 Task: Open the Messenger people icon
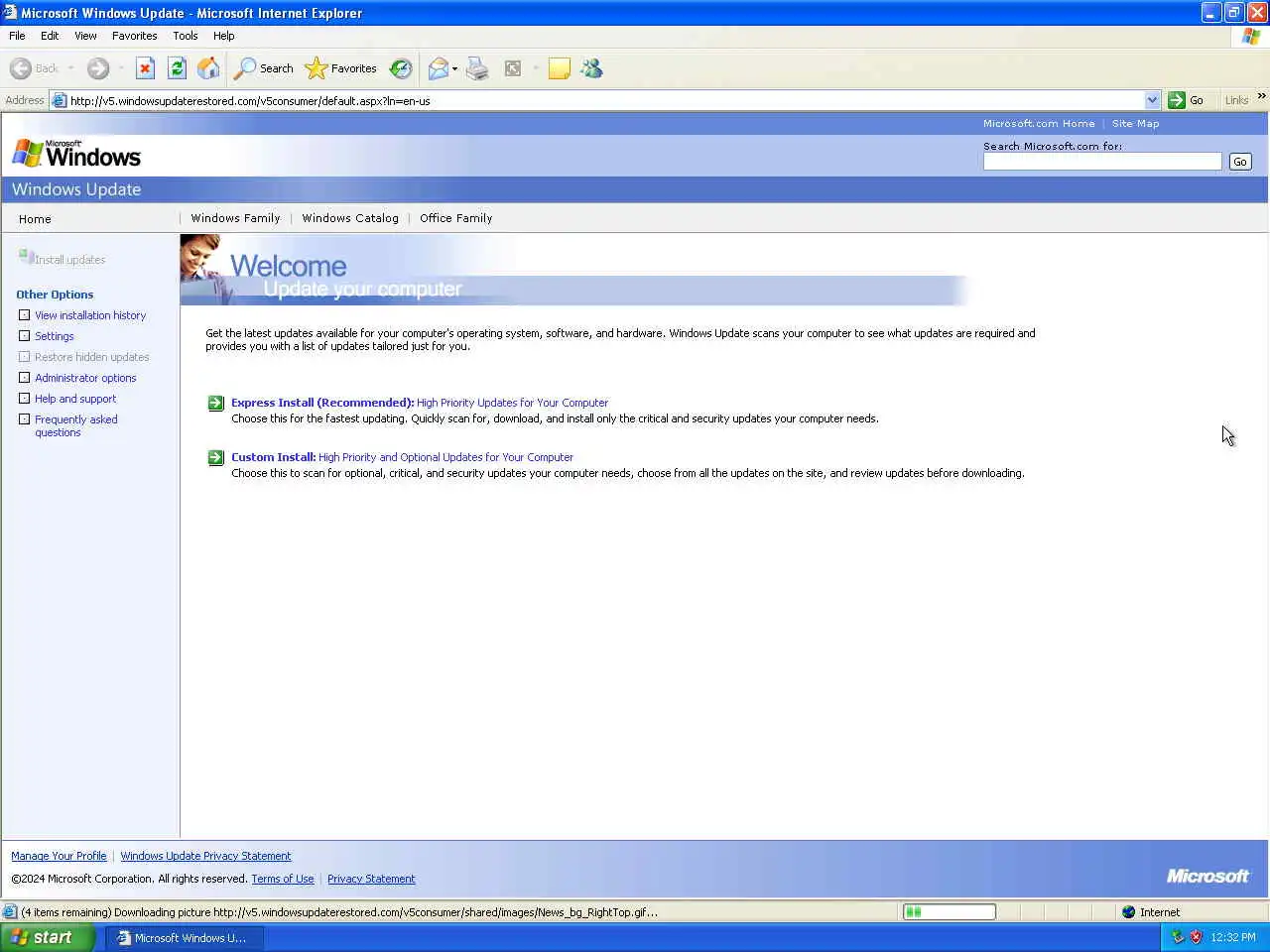coord(592,68)
